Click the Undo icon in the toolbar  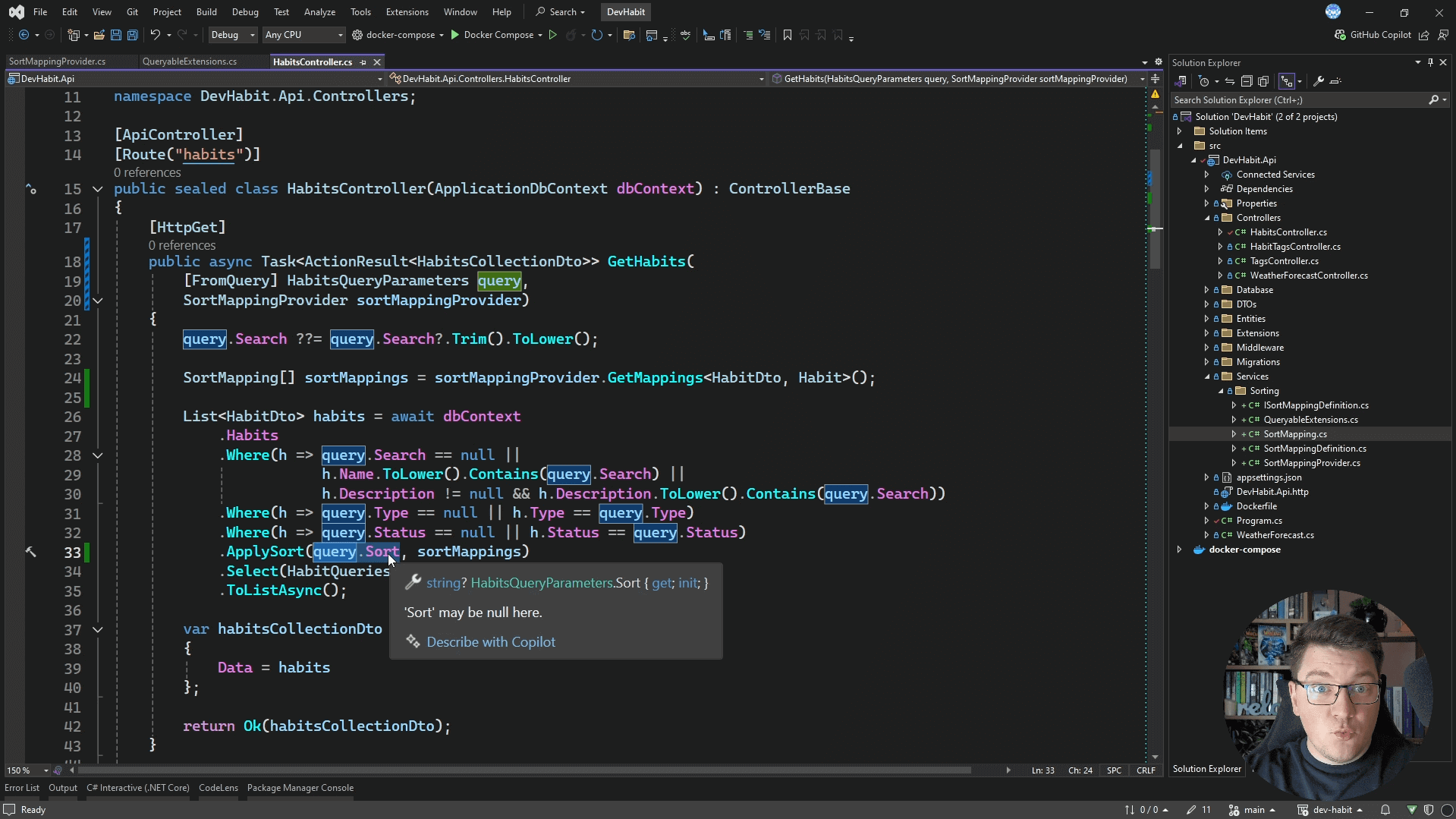coord(156,35)
